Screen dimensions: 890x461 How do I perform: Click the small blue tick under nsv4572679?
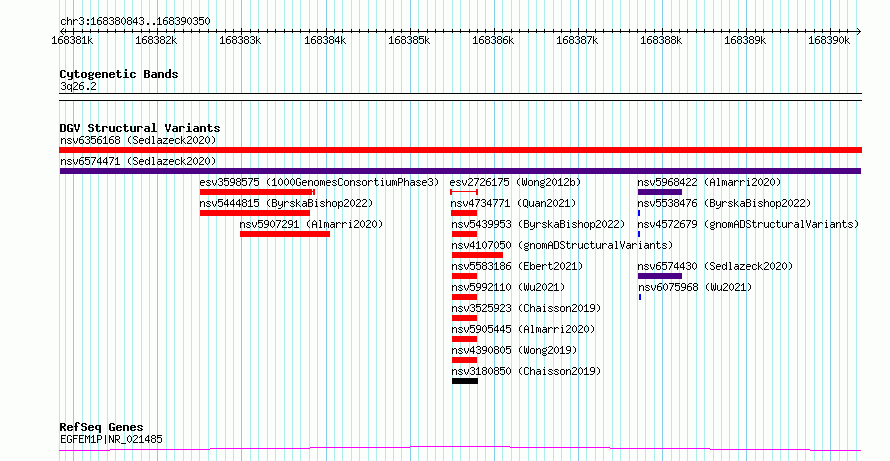(x=639, y=234)
